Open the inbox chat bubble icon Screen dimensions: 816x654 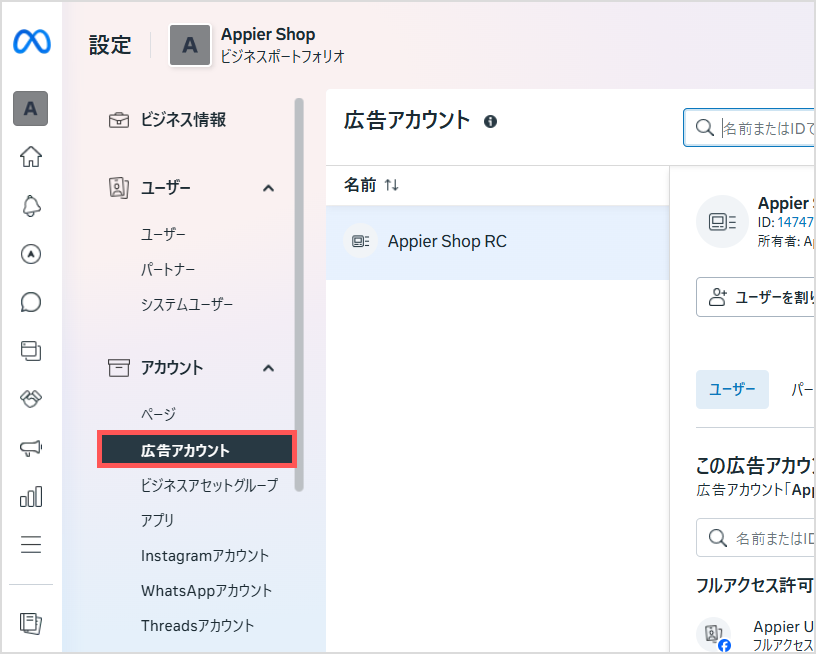click(31, 302)
